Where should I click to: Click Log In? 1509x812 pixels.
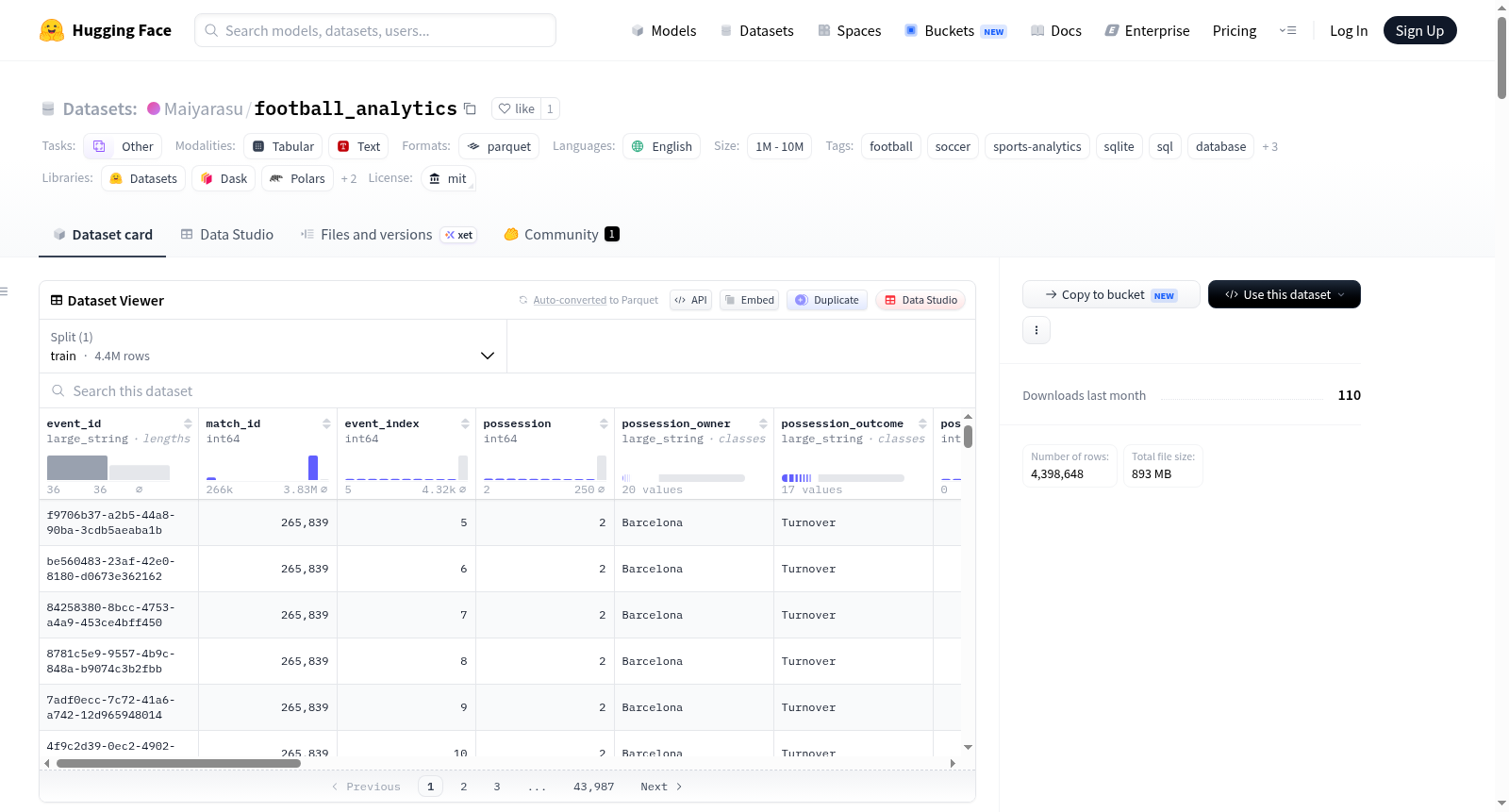tap(1348, 30)
